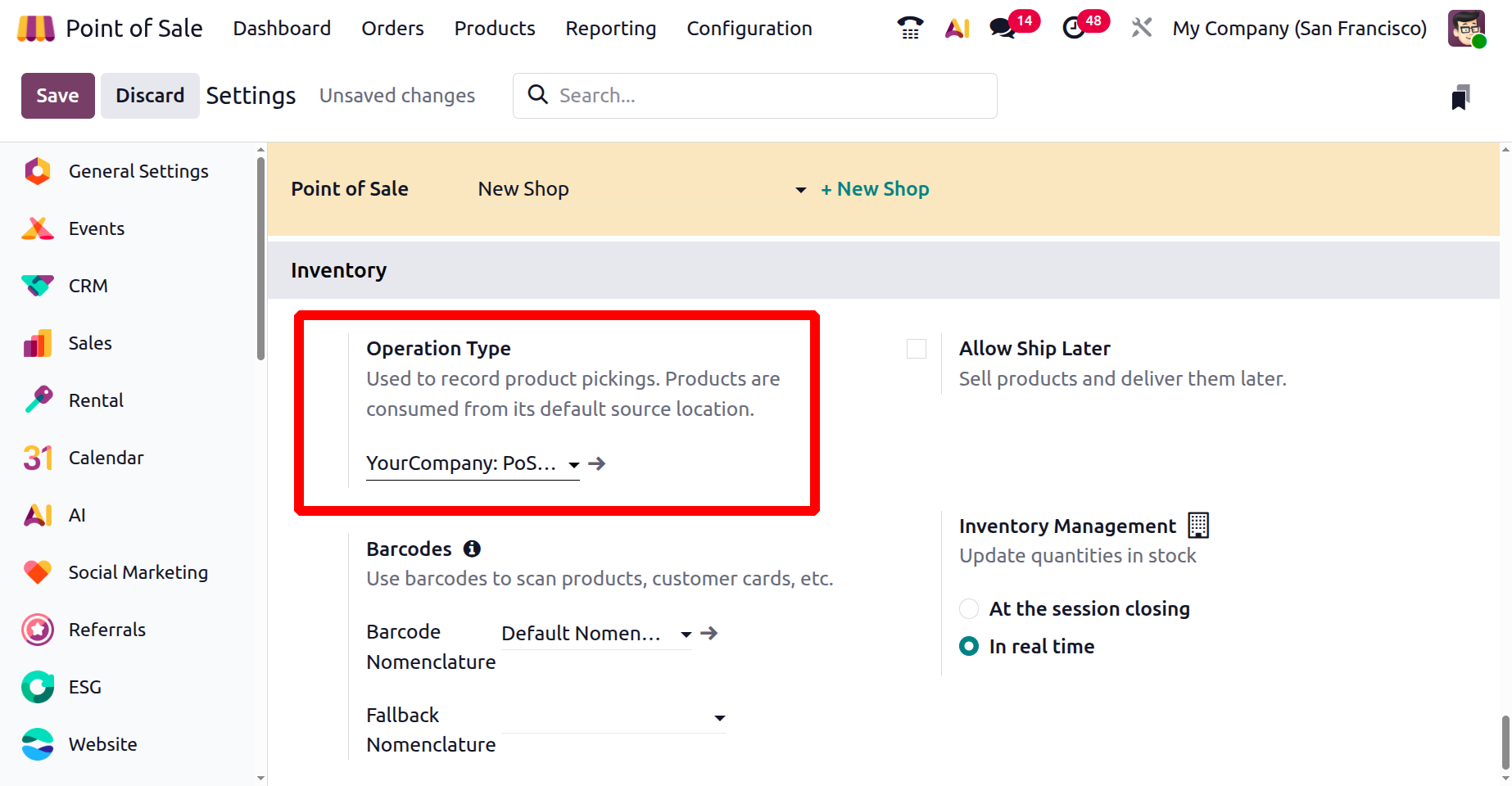Open the conversations messages icon
The image size is (1512, 786).
coord(1002,29)
